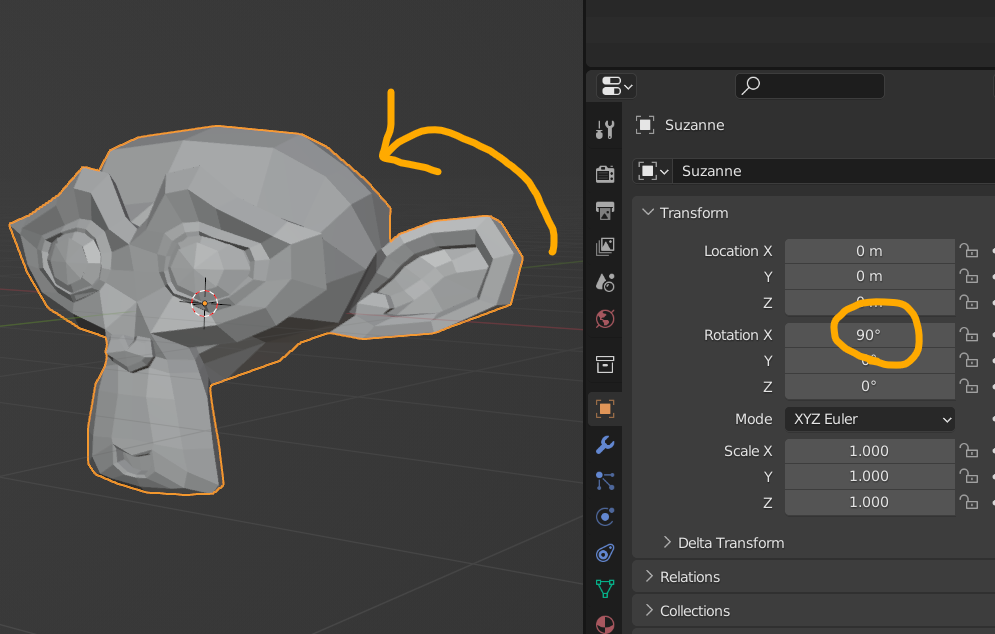This screenshot has height=634, width=995.
Task: Toggle lock on Location X
Action: coord(968,251)
